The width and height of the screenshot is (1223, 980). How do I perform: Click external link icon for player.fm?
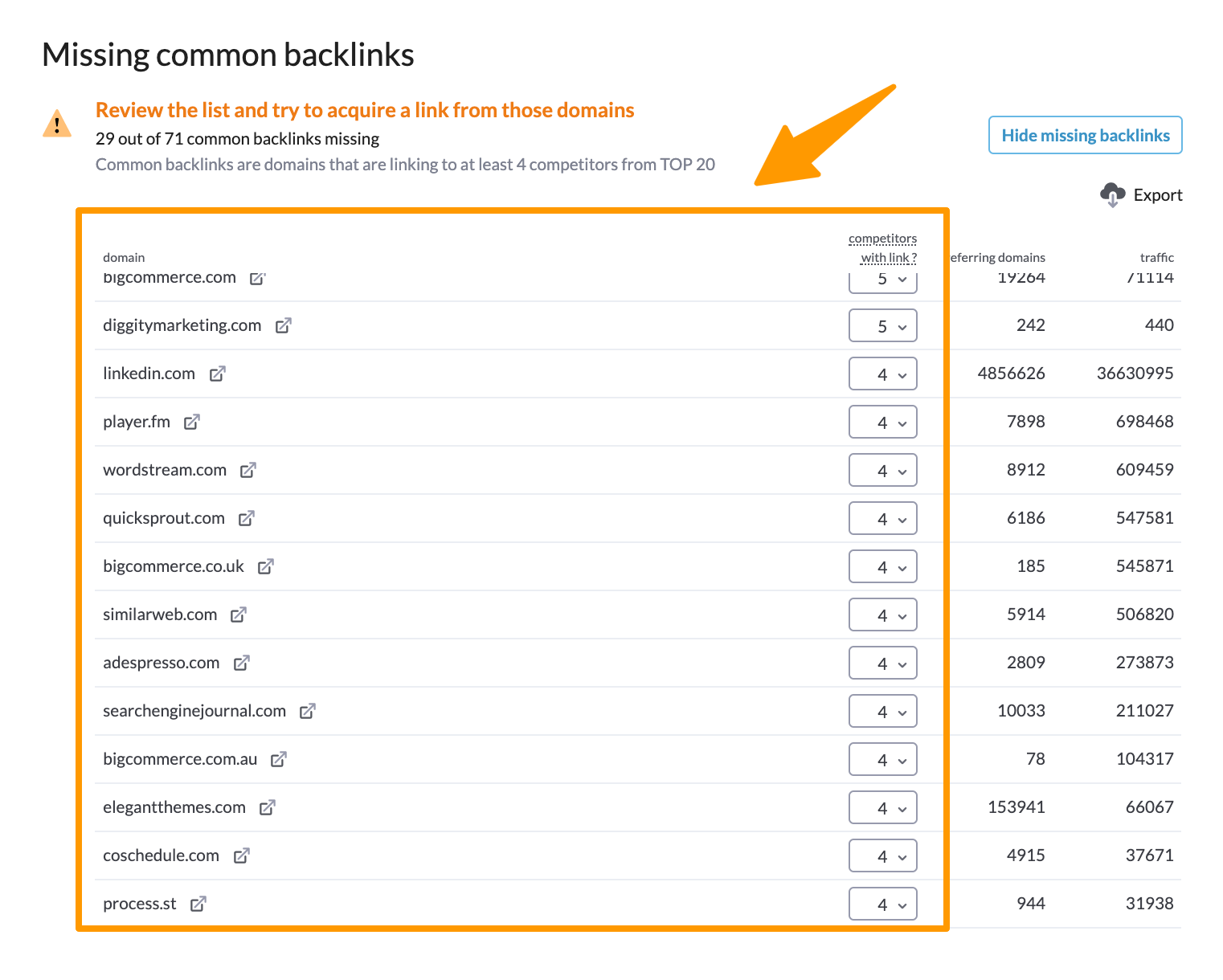(x=191, y=422)
